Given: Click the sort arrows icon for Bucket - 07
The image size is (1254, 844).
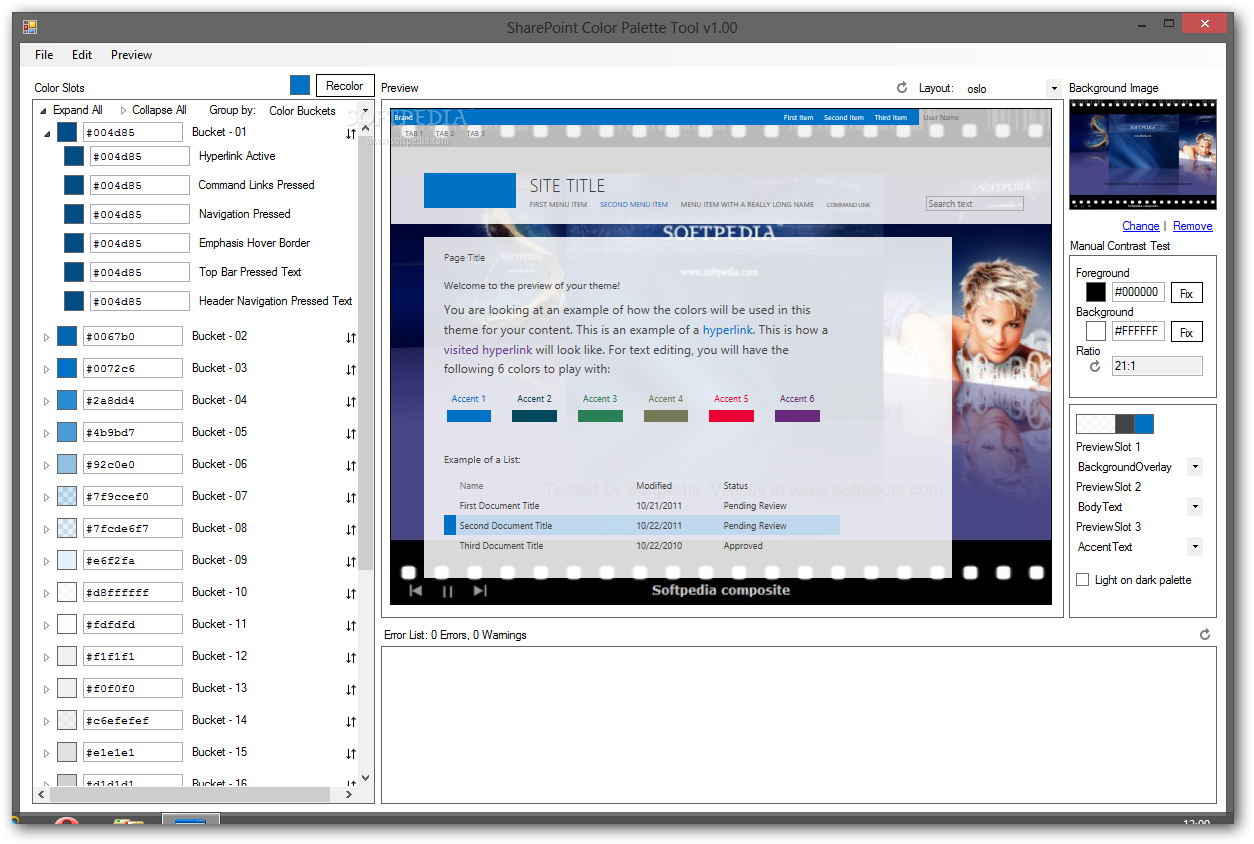Looking at the screenshot, I should coord(351,498).
